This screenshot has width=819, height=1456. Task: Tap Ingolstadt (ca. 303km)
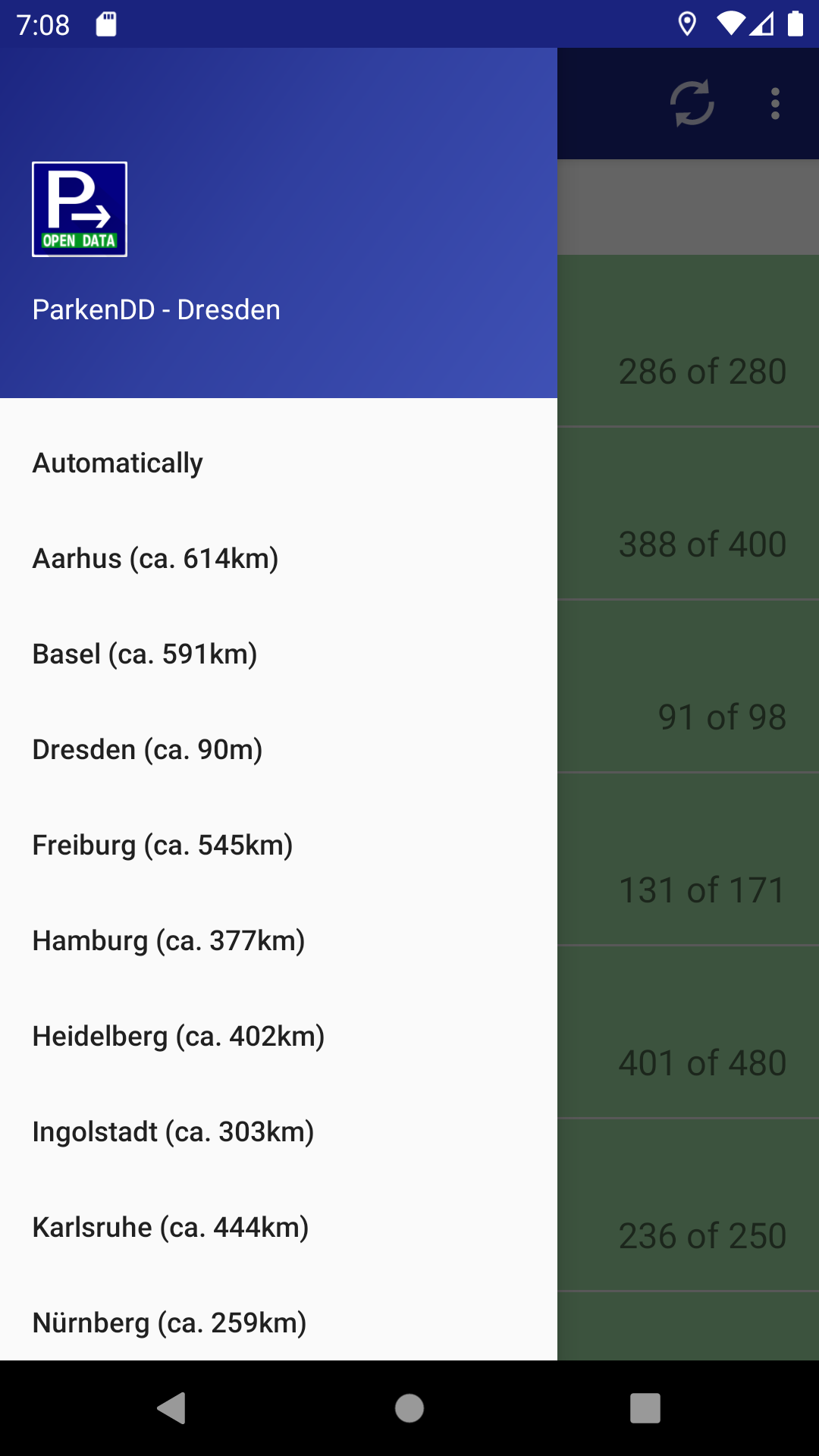tap(173, 1131)
